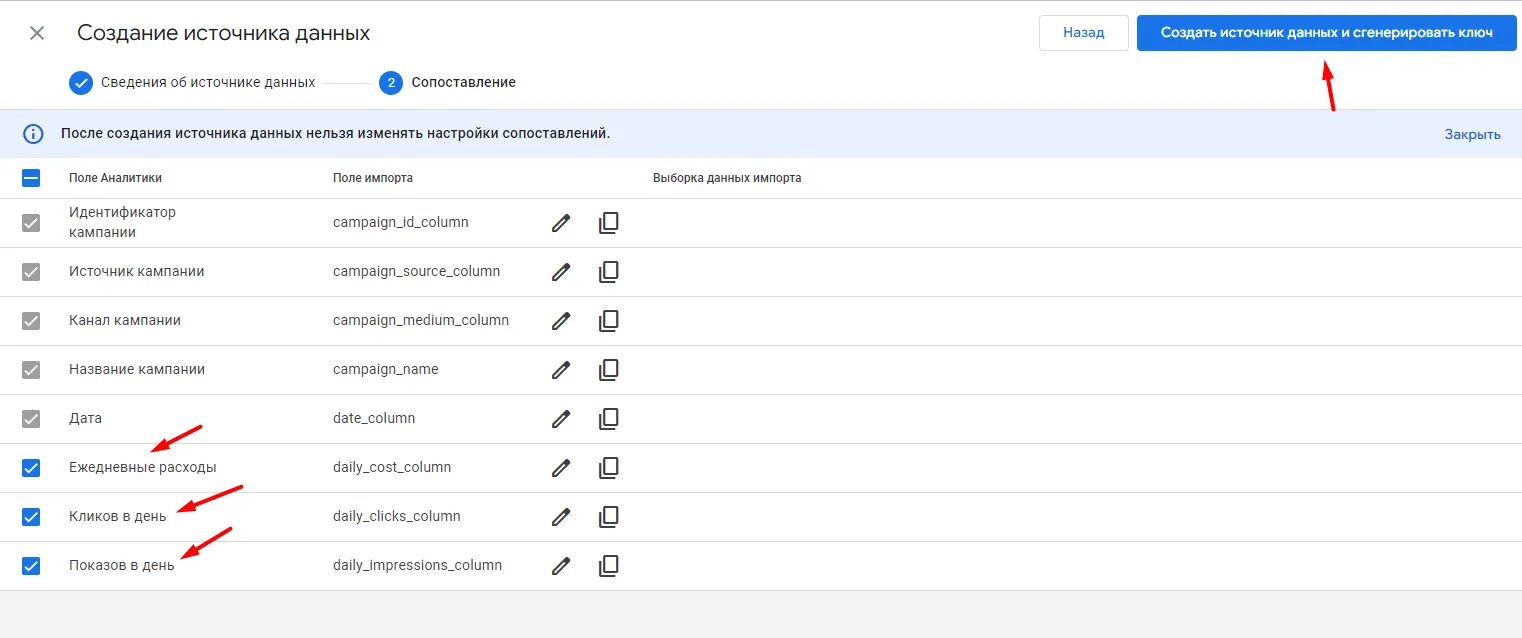Copy the campaign_name field name
The width and height of the screenshot is (1522, 638).
tap(608, 370)
